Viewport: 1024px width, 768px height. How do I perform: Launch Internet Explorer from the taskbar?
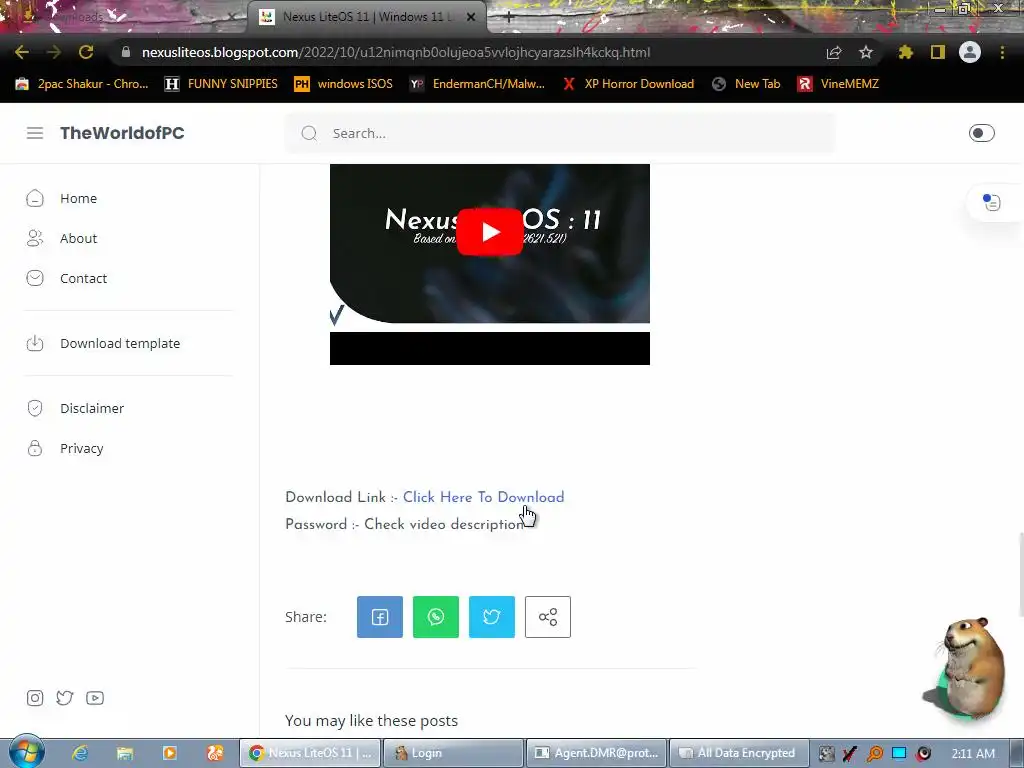point(80,753)
